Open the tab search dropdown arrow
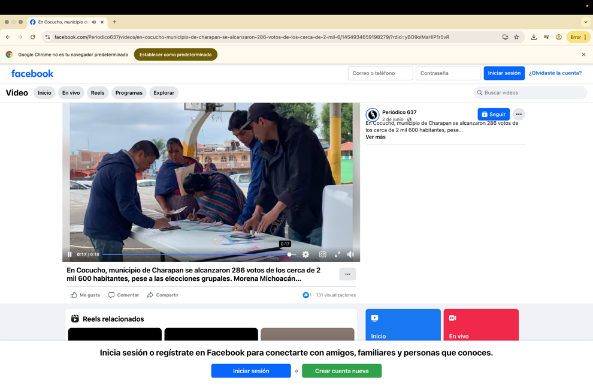Viewport: 593px width, 387px height. coord(585,22)
